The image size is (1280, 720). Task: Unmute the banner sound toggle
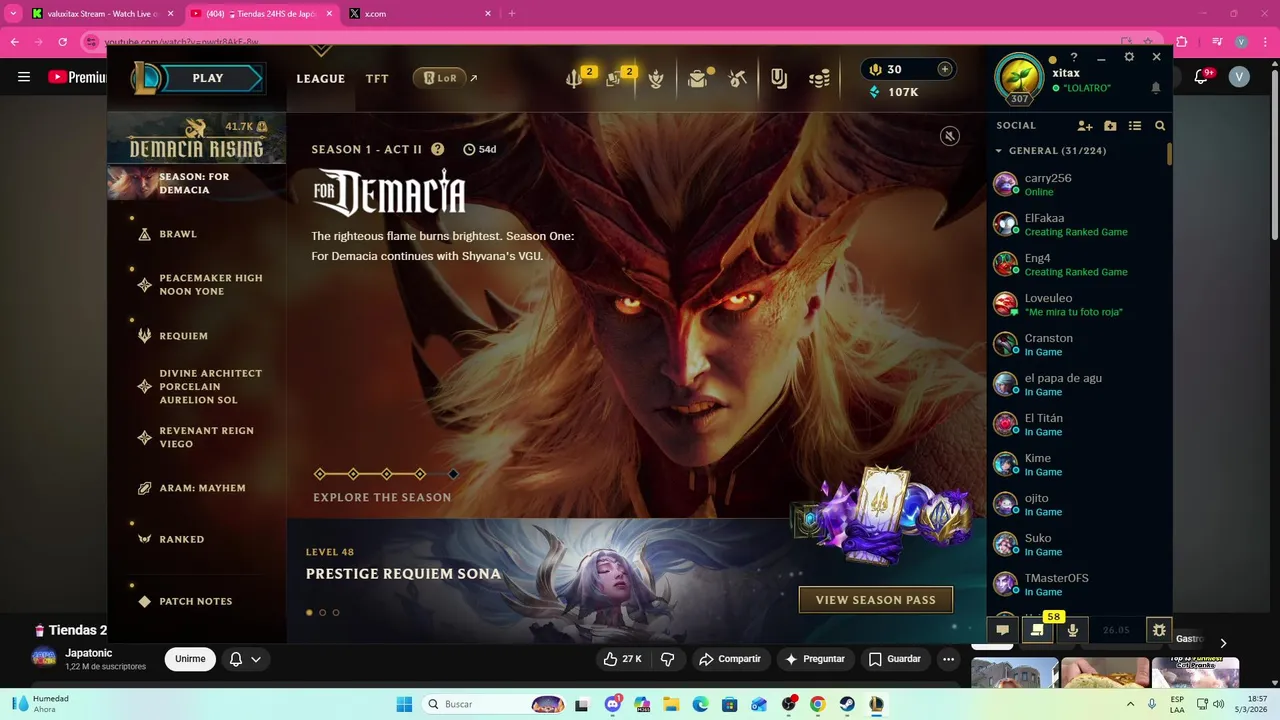(950, 136)
